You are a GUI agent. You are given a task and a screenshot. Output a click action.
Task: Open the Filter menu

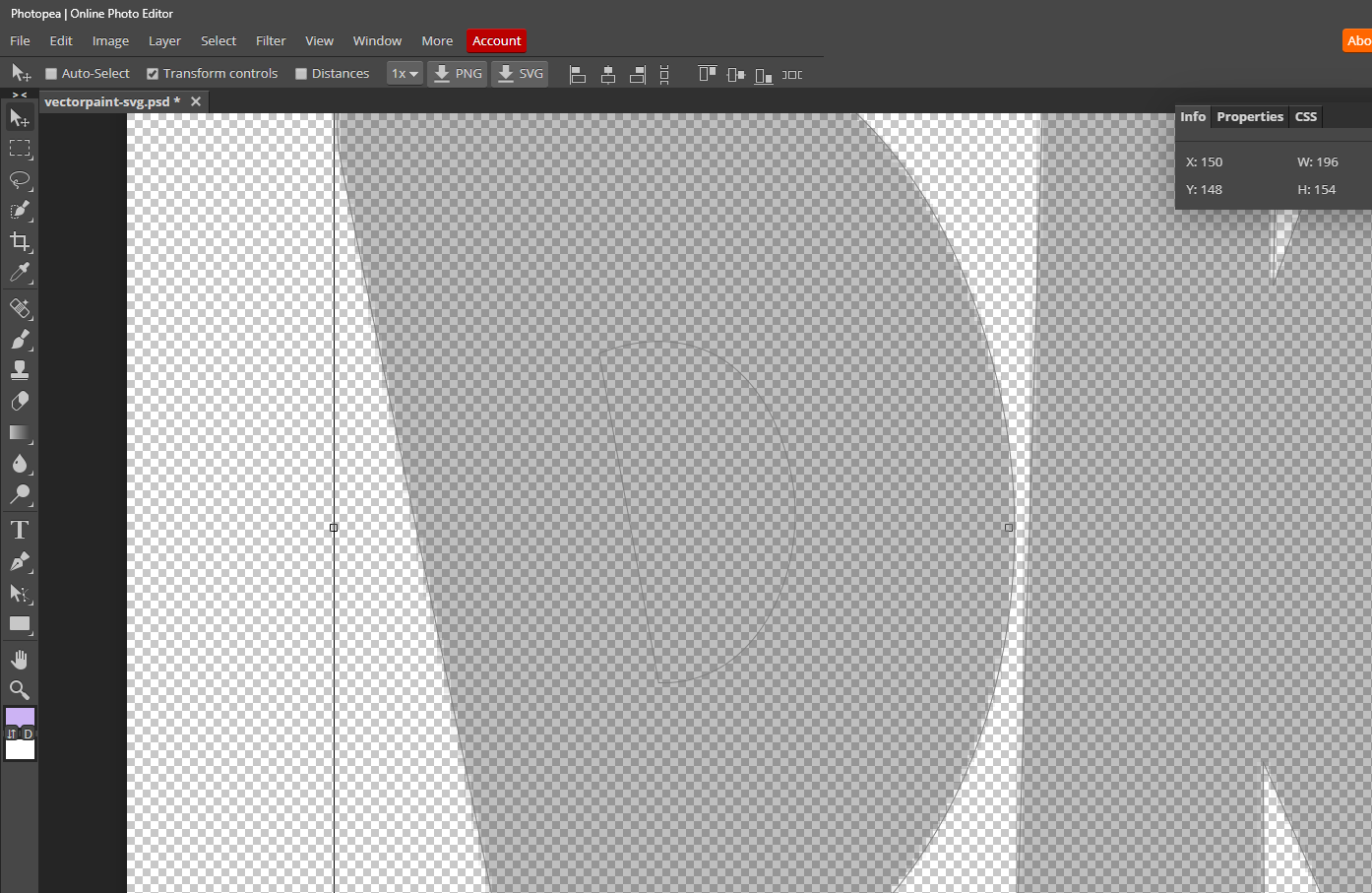click(271, 40)
